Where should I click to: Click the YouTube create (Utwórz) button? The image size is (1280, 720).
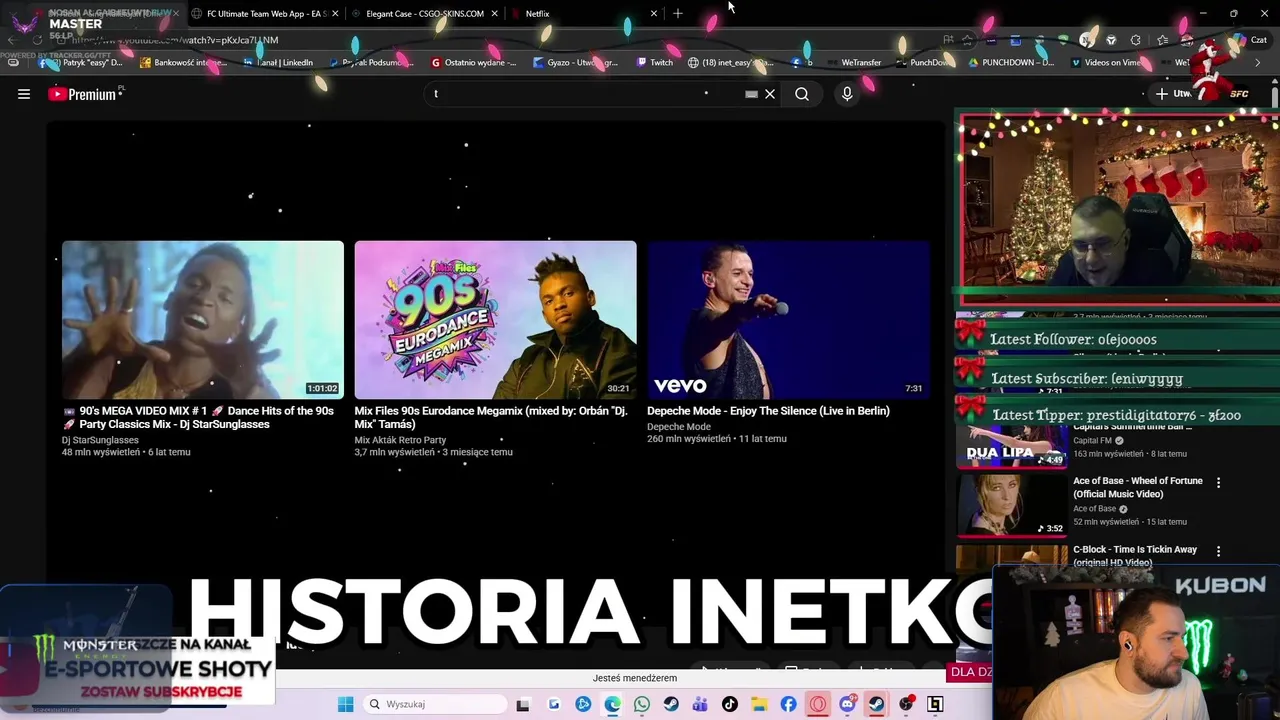[1173, 94]
